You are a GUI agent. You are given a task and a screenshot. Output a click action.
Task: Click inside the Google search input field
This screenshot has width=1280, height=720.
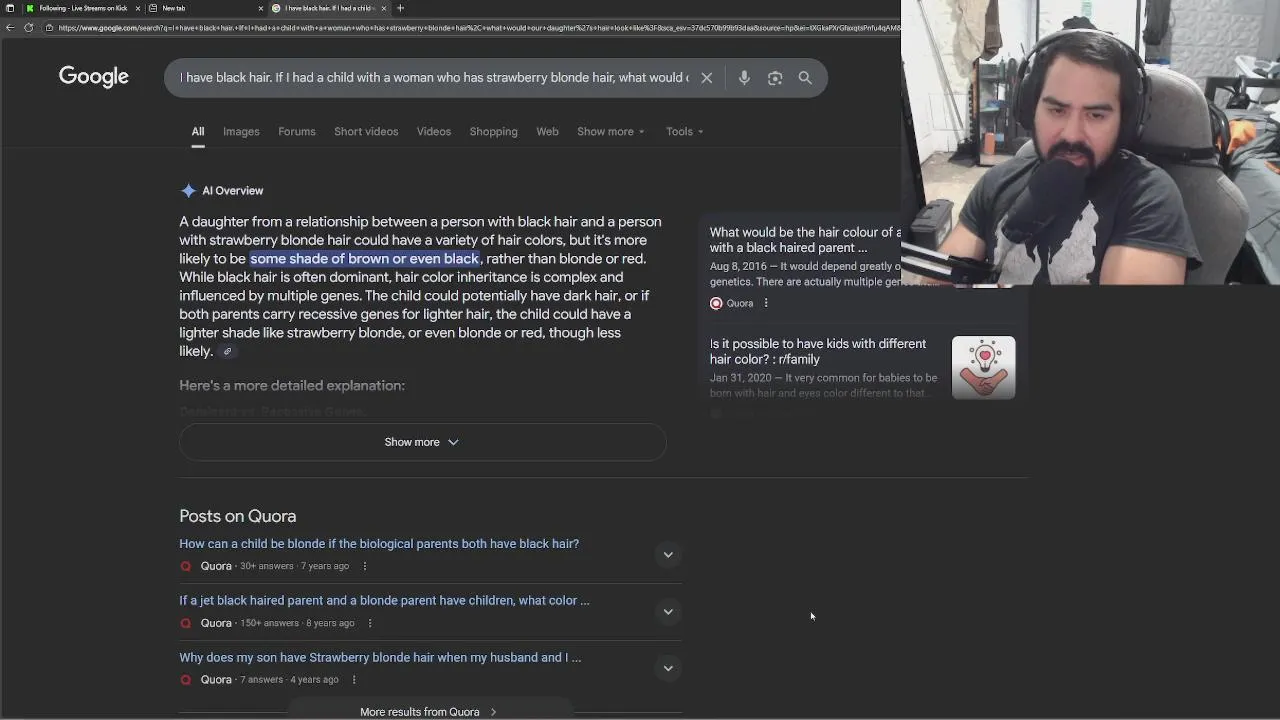434,78
